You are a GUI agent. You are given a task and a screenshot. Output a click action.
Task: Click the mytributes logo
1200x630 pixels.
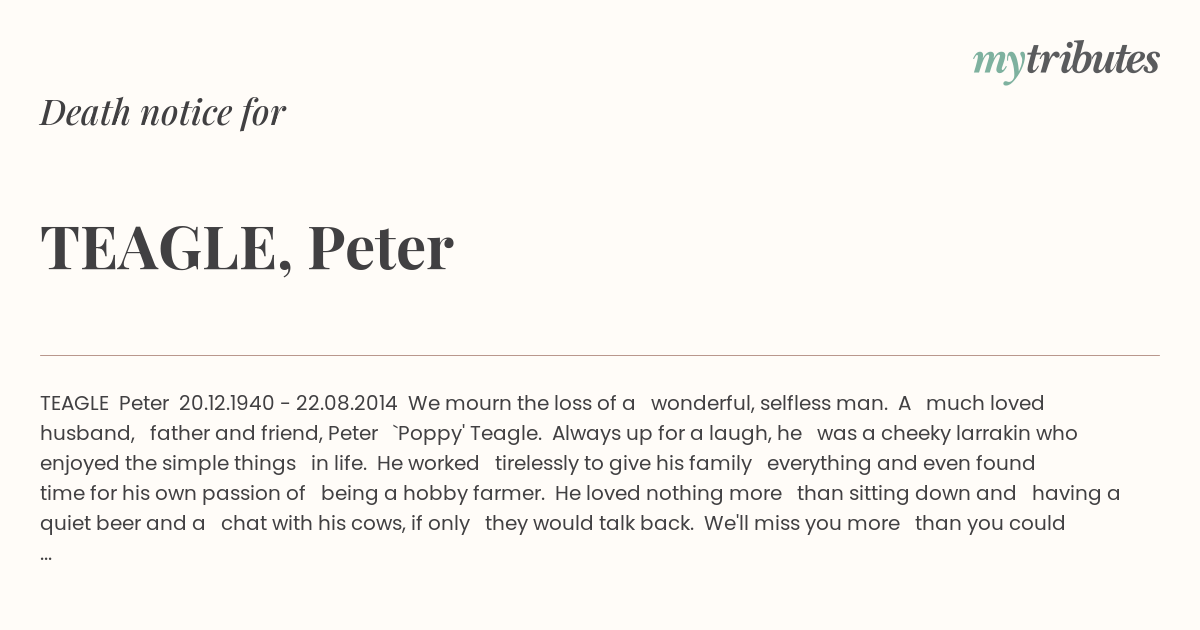(1066, 60)
